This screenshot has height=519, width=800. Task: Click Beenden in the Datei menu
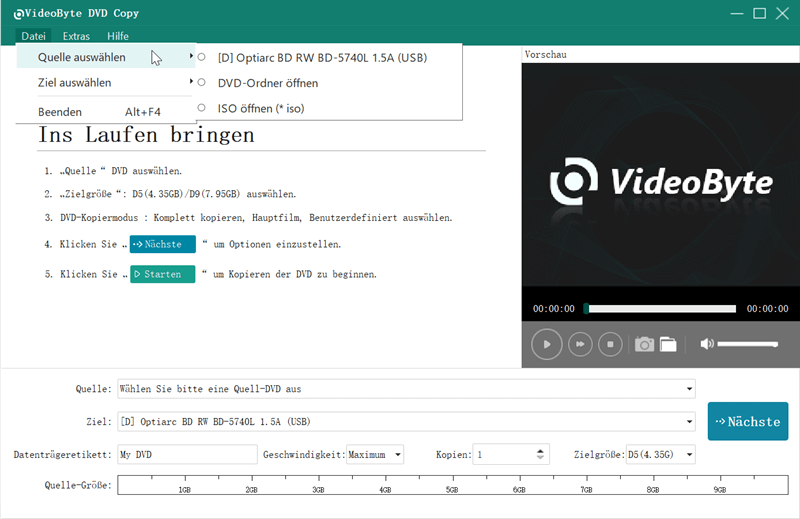tap(60, 112)
